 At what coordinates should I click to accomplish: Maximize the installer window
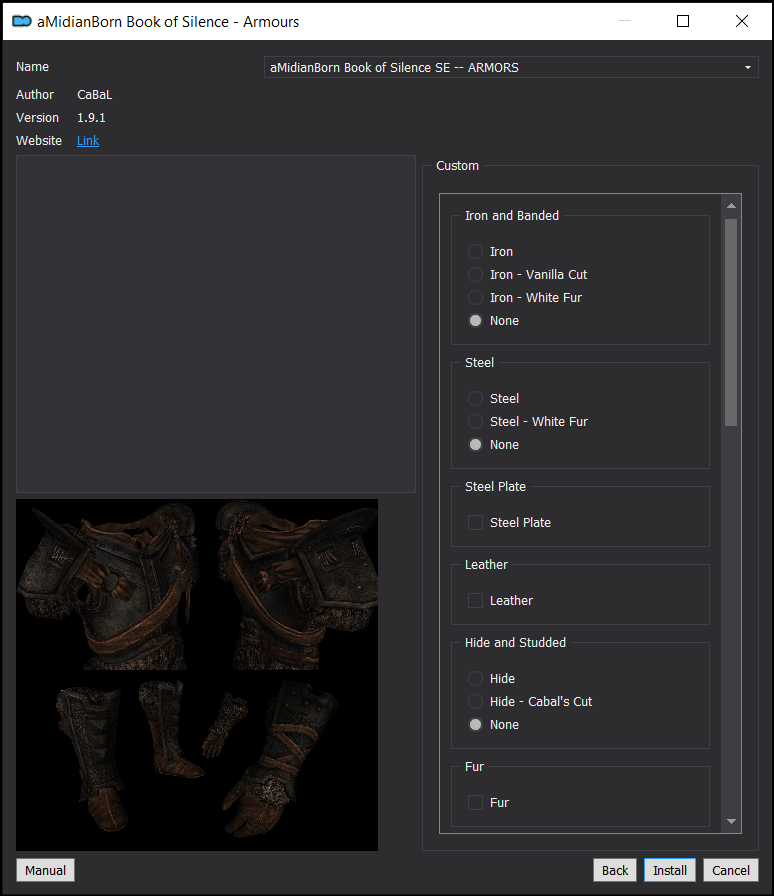pyautogui.click(x=683, y=21)
